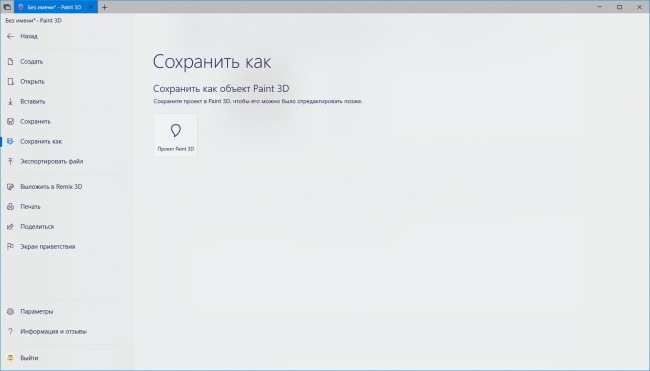Choose Выложить в Remix 3D

click(x=51, y=187)
